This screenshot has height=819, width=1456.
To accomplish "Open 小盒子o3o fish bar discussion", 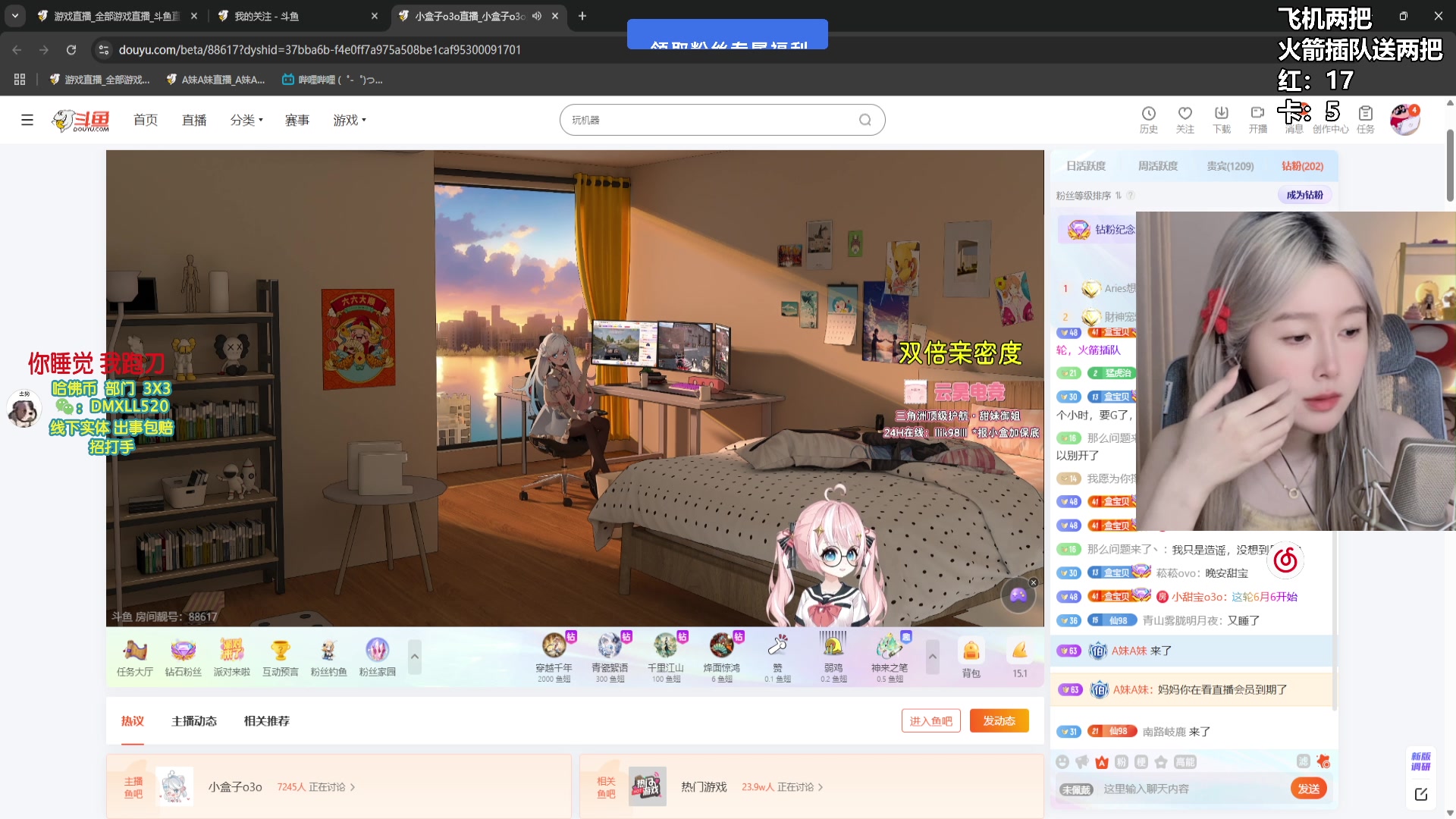I will point(338,786).
